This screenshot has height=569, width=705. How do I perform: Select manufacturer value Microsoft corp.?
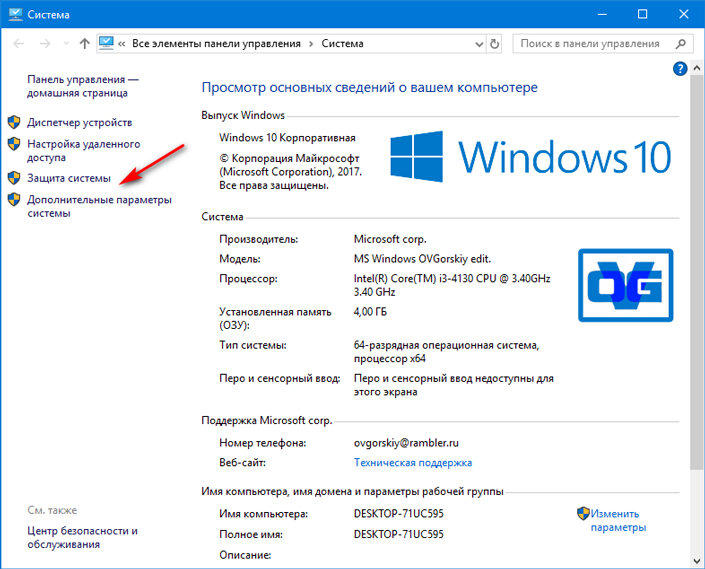[x=390, y=239]
